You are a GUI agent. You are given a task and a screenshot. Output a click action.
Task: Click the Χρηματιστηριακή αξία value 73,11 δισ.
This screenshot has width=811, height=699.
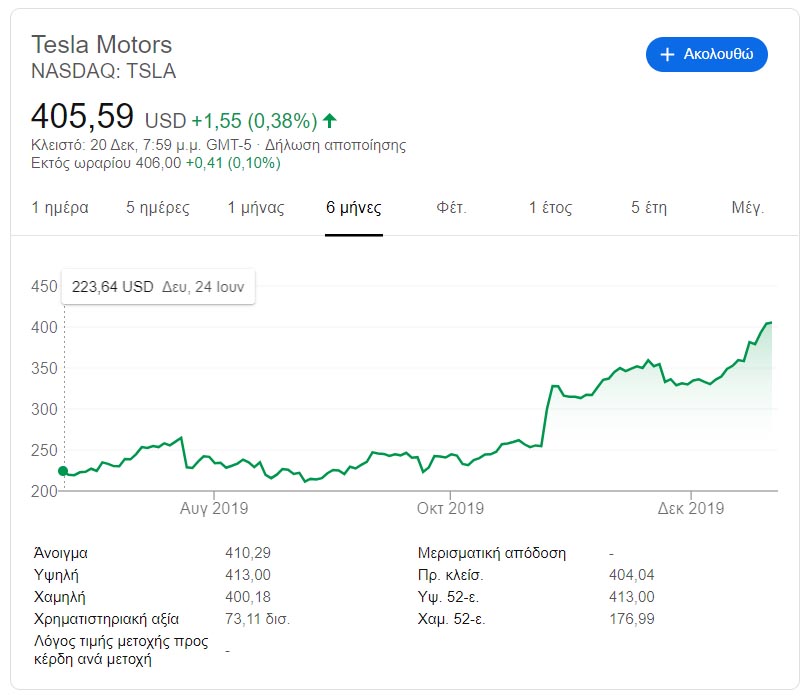[258, 619]
